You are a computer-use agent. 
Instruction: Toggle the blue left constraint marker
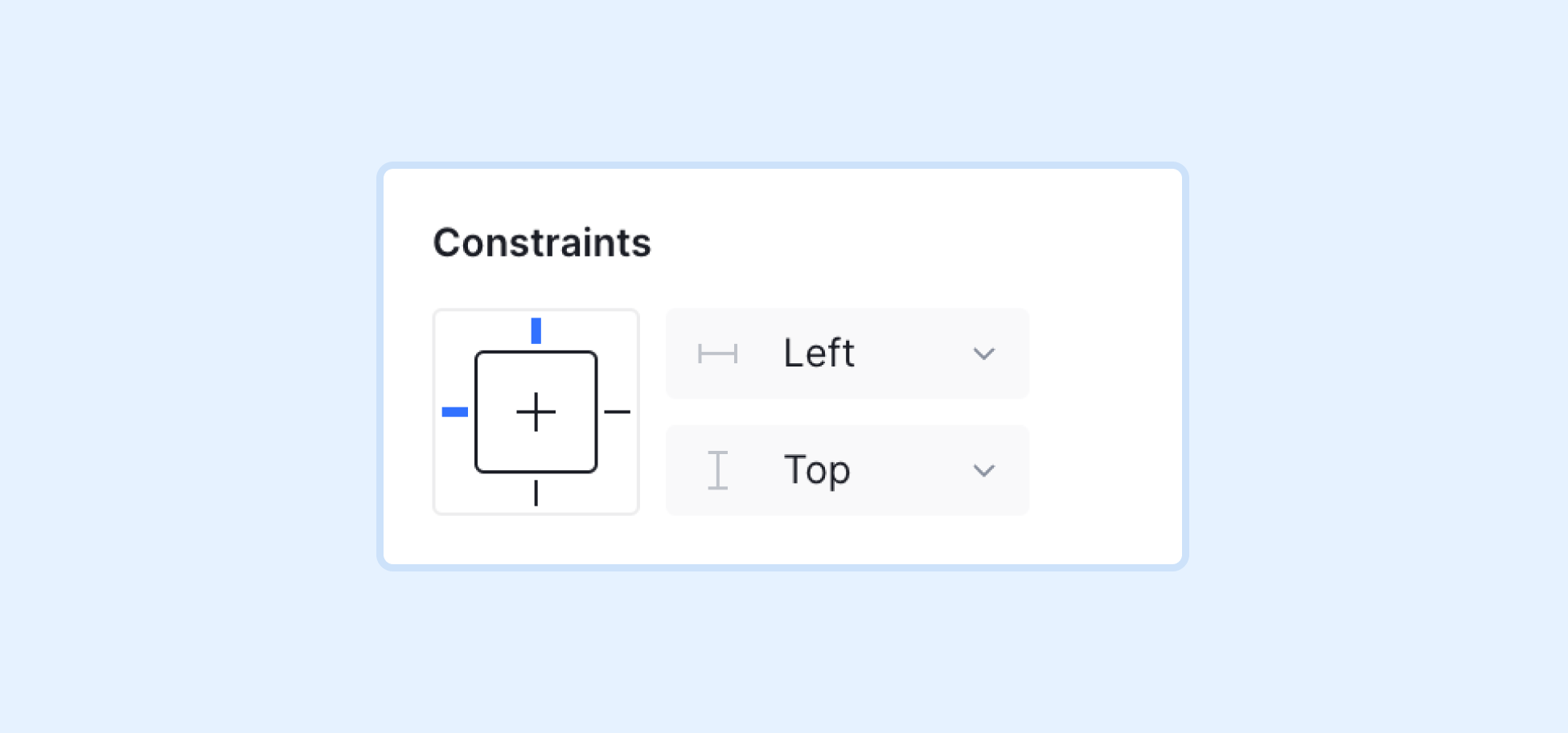pyautogui.click(x=455, y=412)
